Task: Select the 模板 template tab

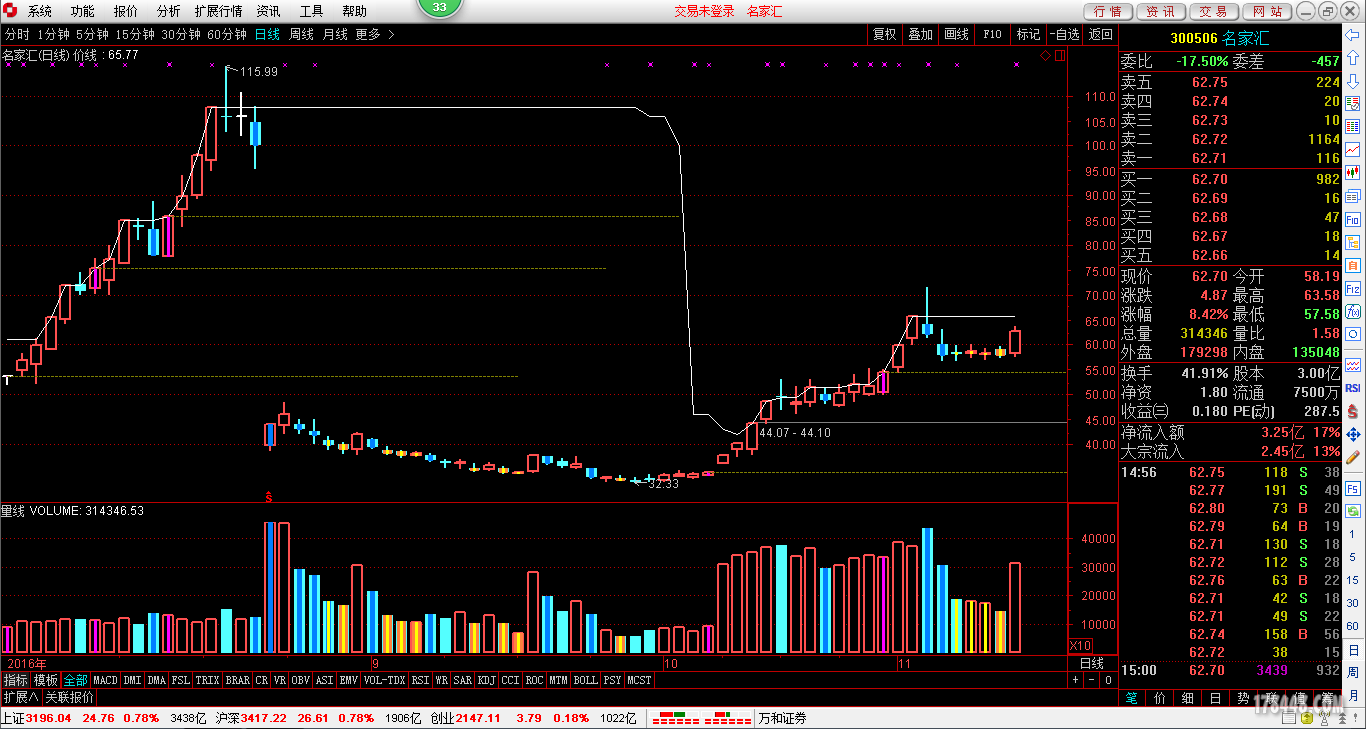Action: point(46,680)
